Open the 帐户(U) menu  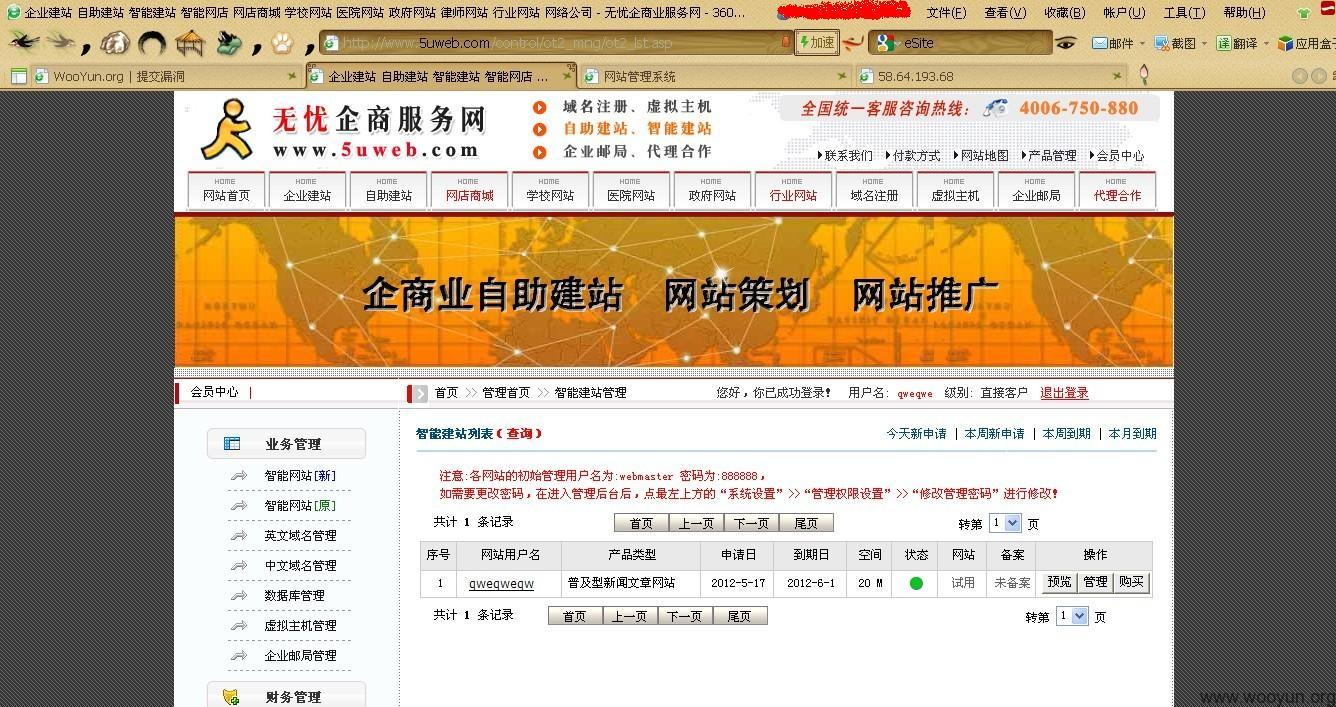1124,13
